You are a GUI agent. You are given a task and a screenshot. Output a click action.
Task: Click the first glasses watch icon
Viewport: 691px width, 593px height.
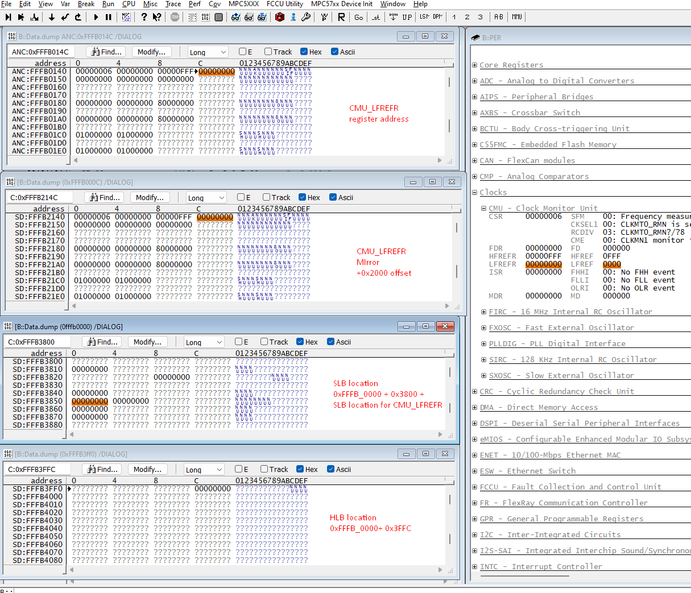pyautogui.click(x=236, y=17)
